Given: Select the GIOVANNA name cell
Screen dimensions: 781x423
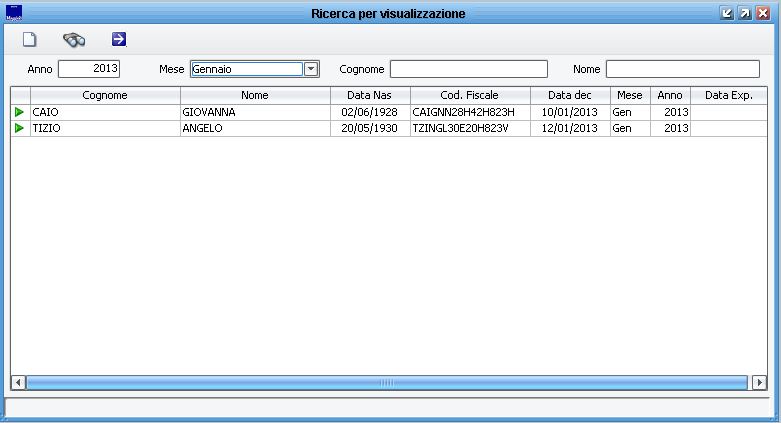Looking at the screenshot, I should click(255, 113).
